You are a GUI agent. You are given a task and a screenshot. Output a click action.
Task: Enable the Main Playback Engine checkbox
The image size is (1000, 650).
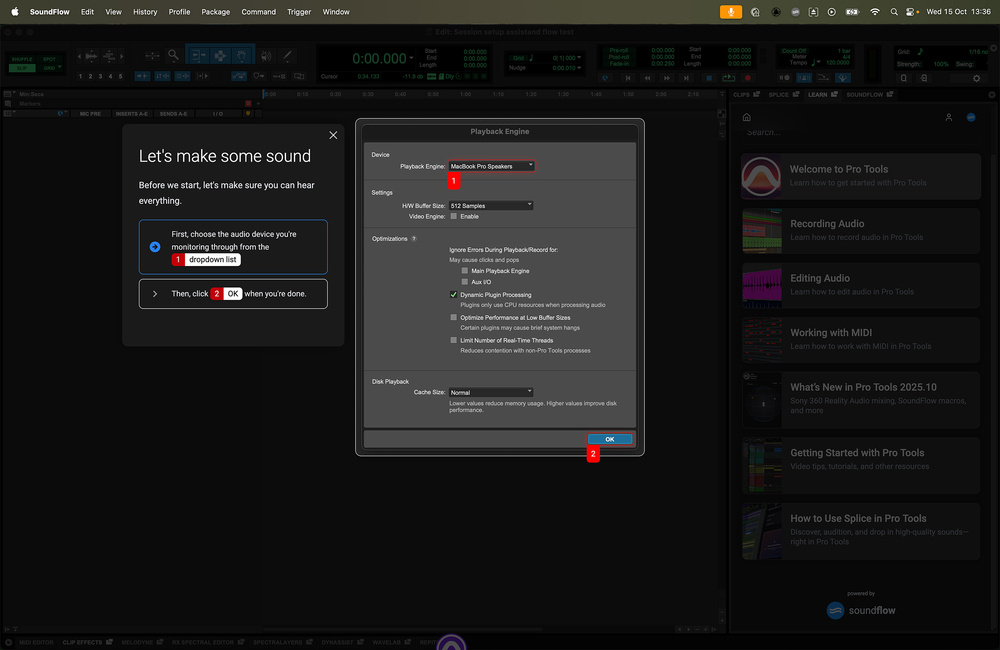click(465, 271)
